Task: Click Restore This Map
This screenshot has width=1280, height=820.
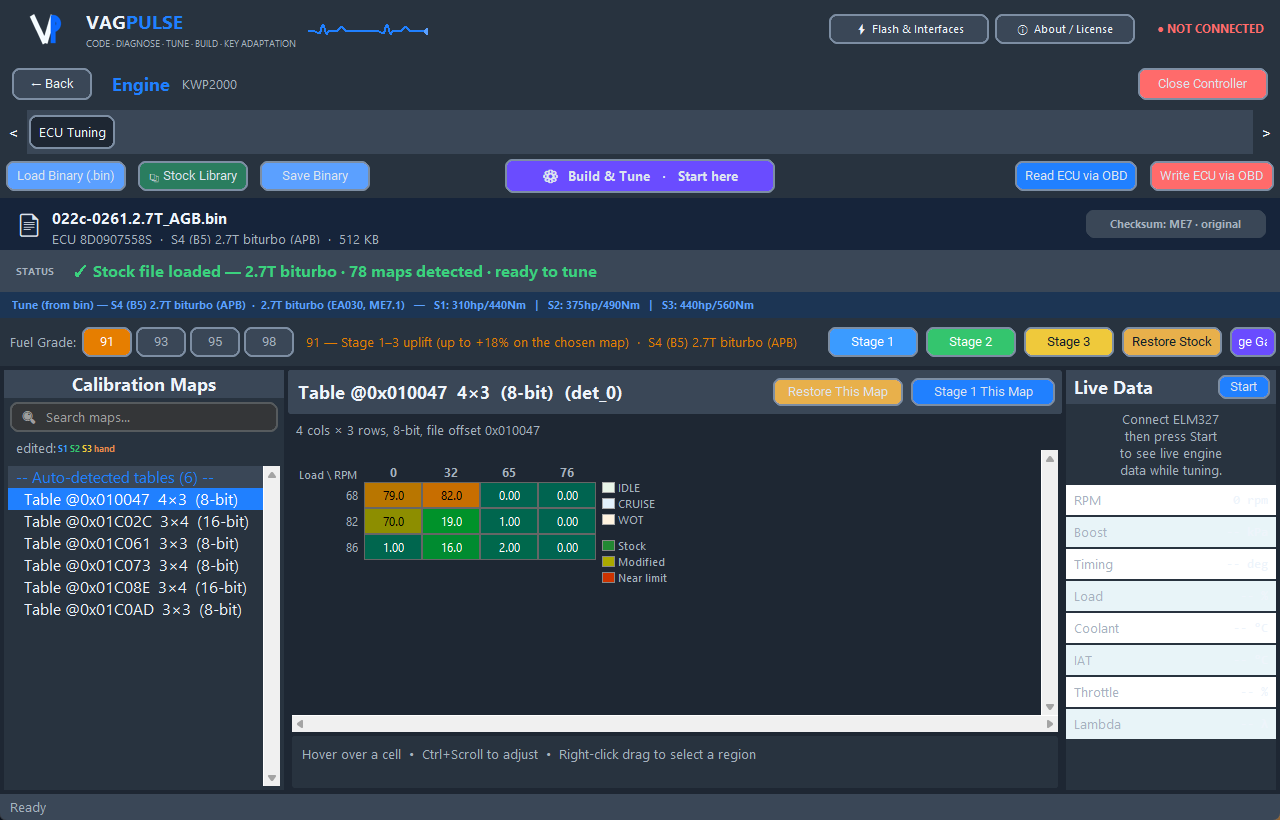Action: click(x=838, y=392)
